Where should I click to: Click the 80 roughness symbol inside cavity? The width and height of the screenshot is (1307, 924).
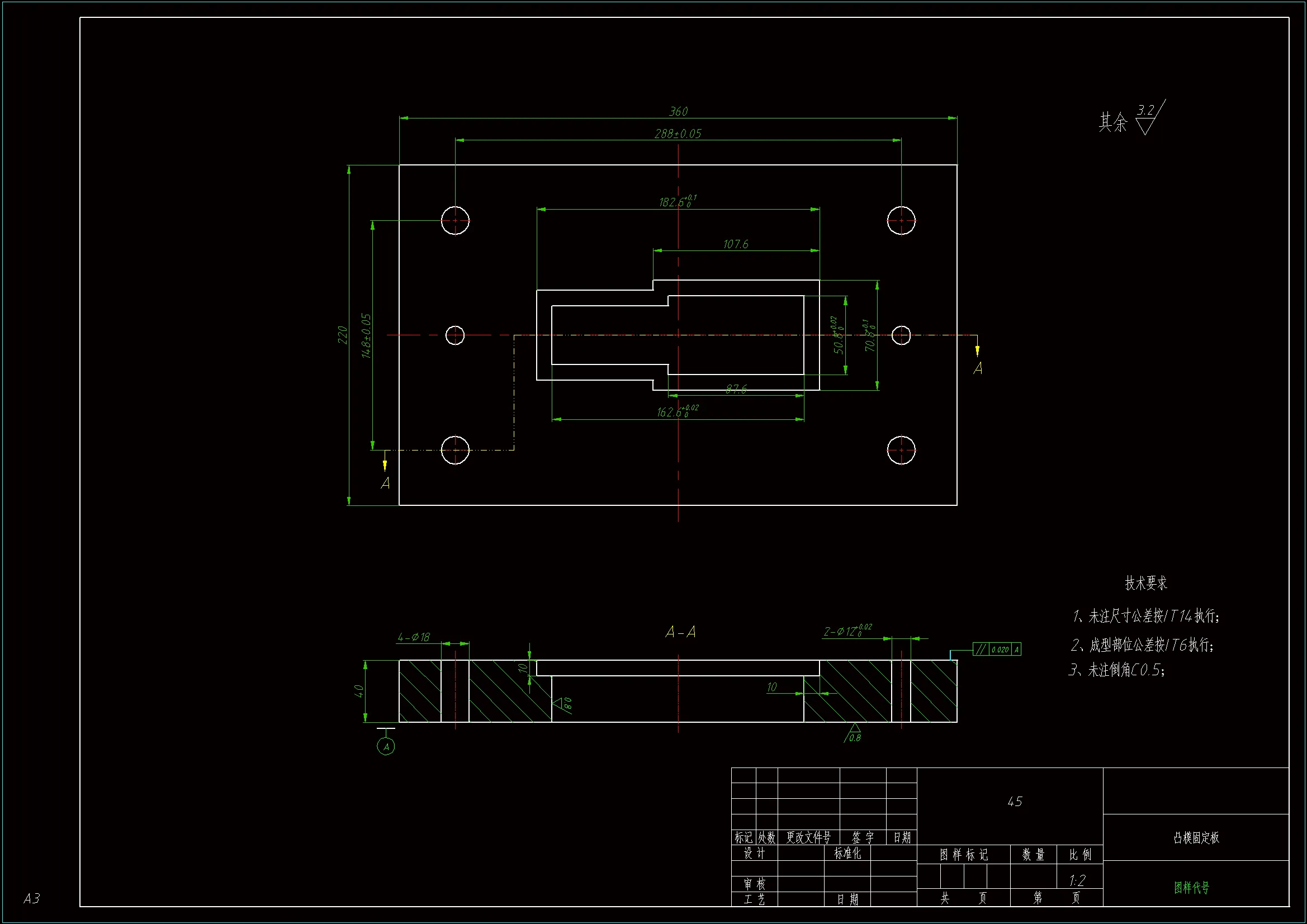coord(563,704)
